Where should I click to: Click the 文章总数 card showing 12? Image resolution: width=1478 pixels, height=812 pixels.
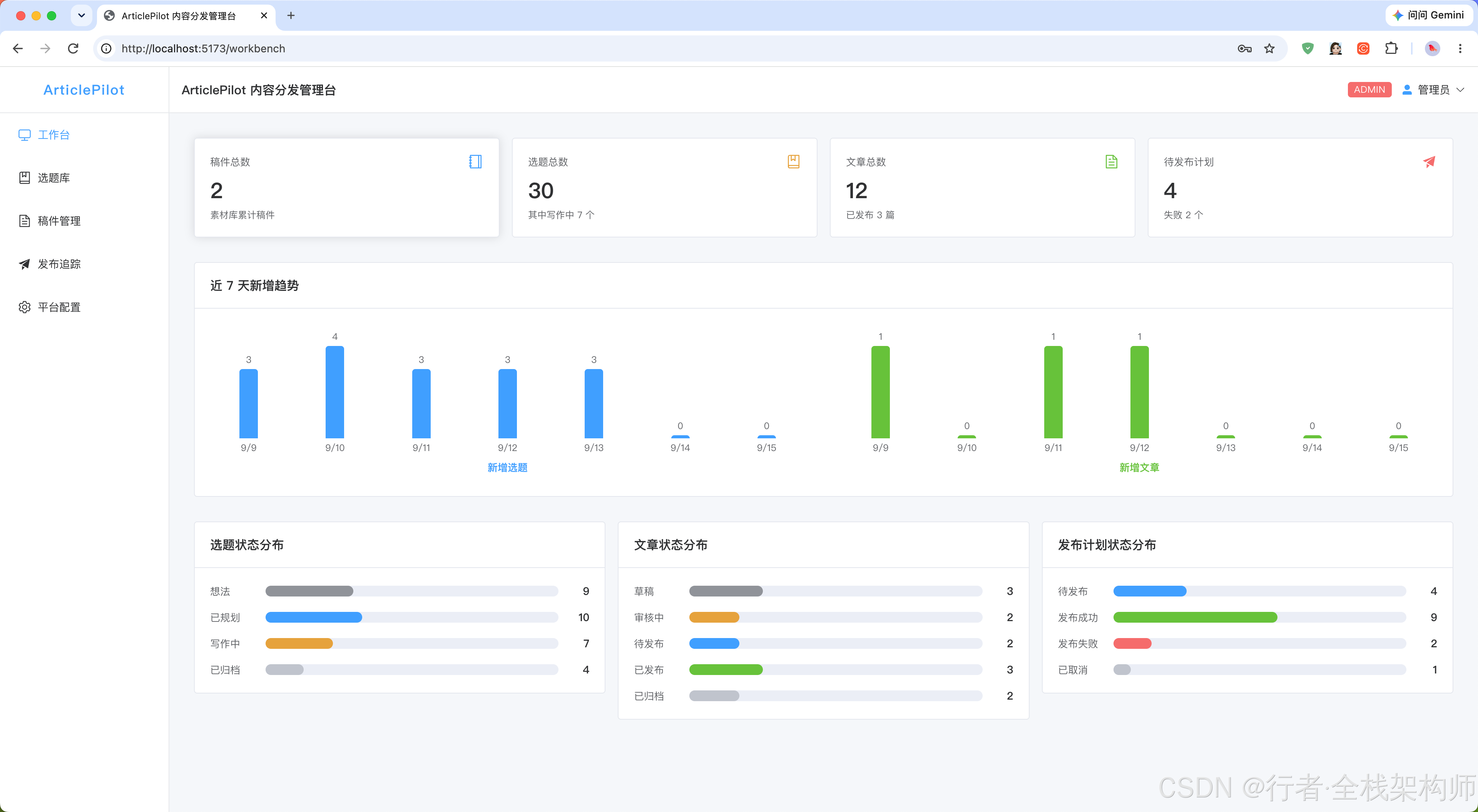(x=982, y=188)
